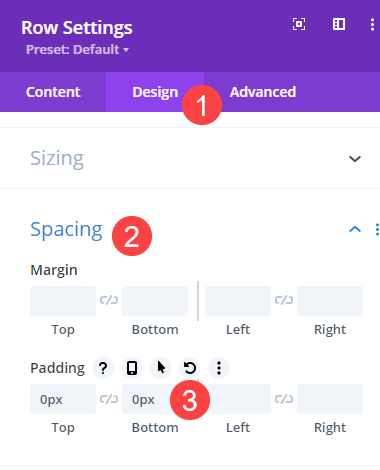Click the Margin Top input field
Viewport: 380px width, 470px height.
pos(63,301)
